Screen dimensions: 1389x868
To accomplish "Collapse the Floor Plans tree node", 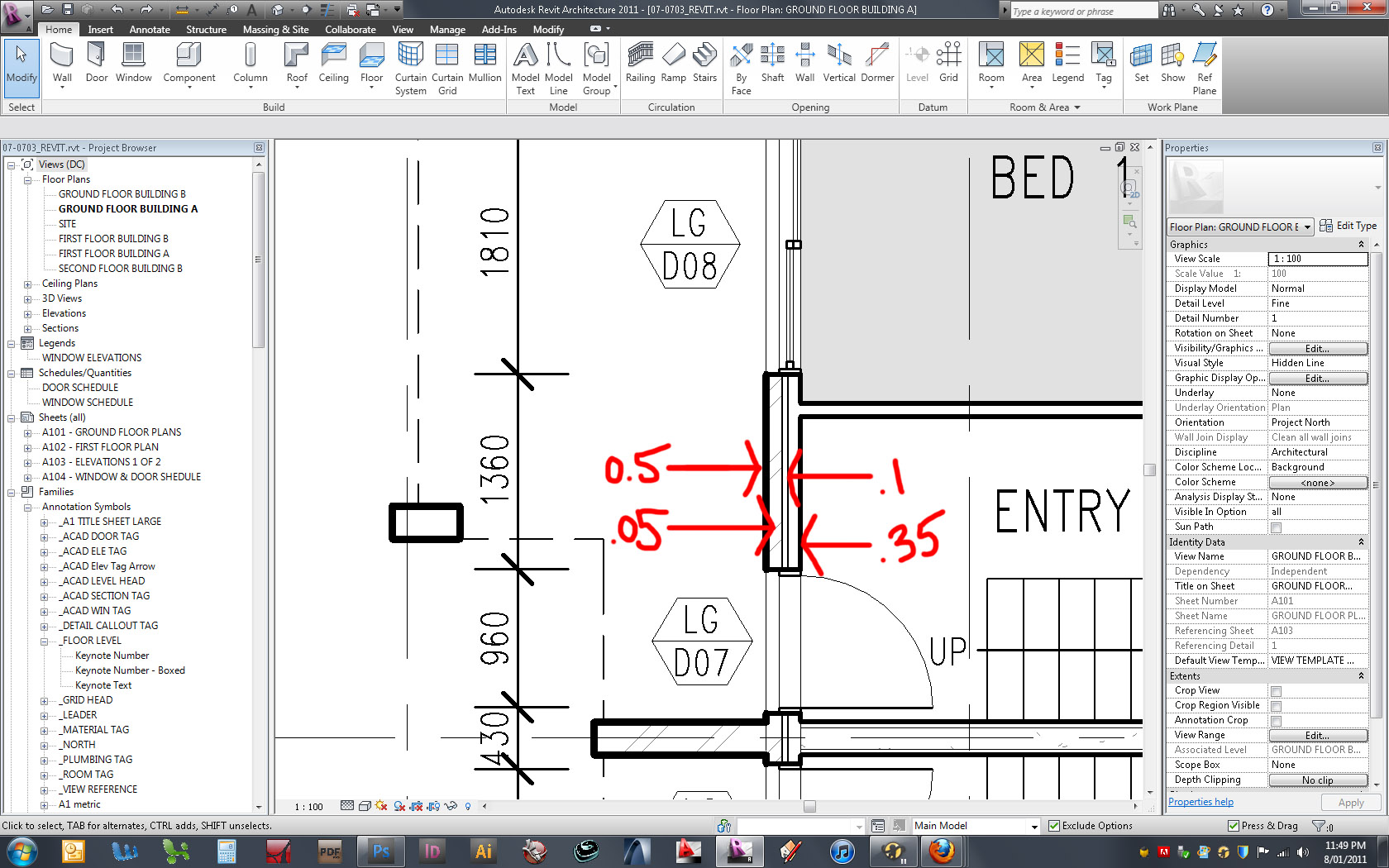I will point(27,179).
